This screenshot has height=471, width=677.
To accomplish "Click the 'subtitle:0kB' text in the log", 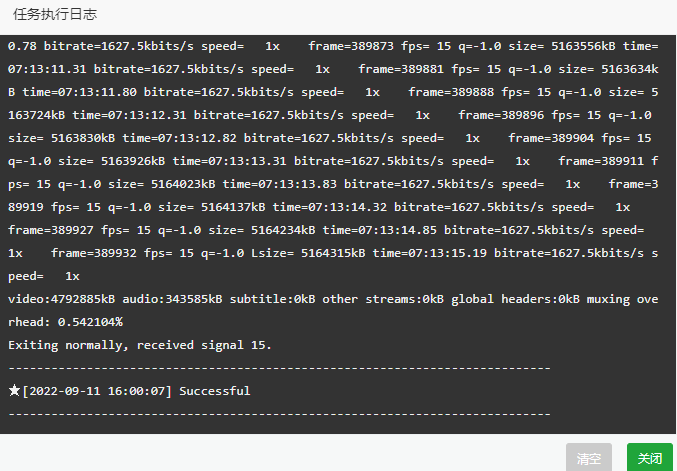I will click(272, 299).
